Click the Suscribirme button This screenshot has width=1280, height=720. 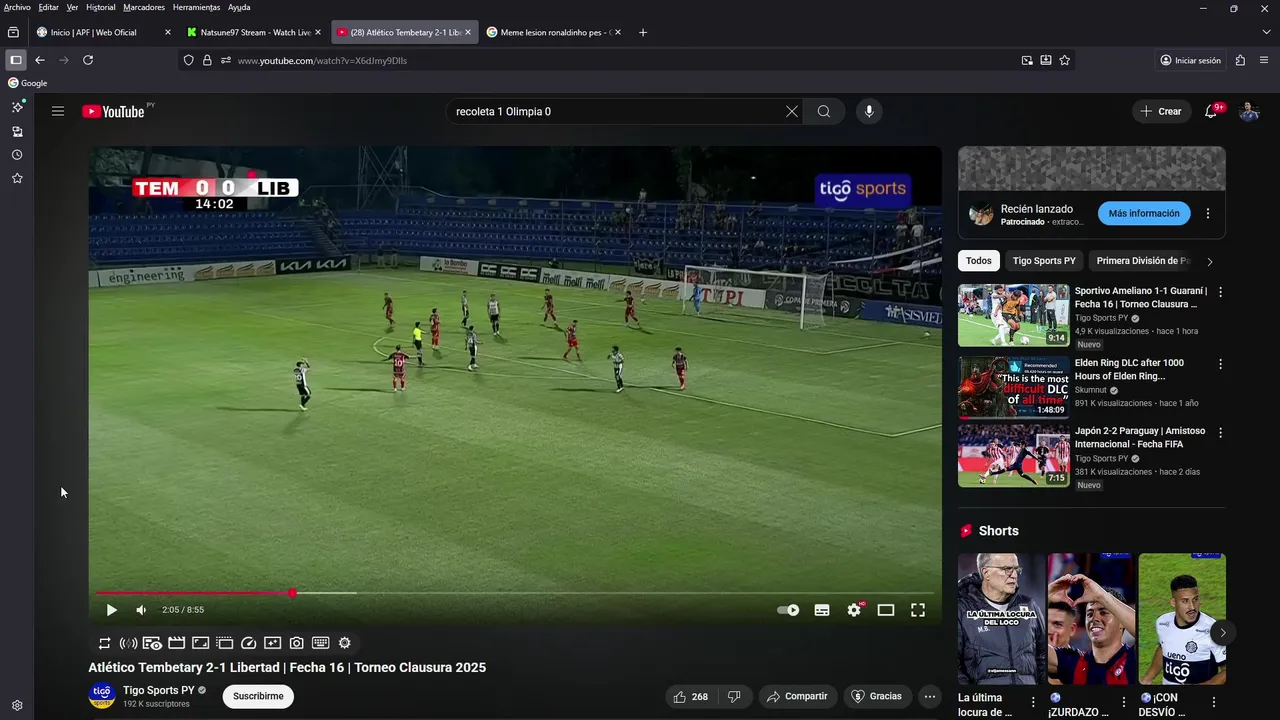[258, 696]
